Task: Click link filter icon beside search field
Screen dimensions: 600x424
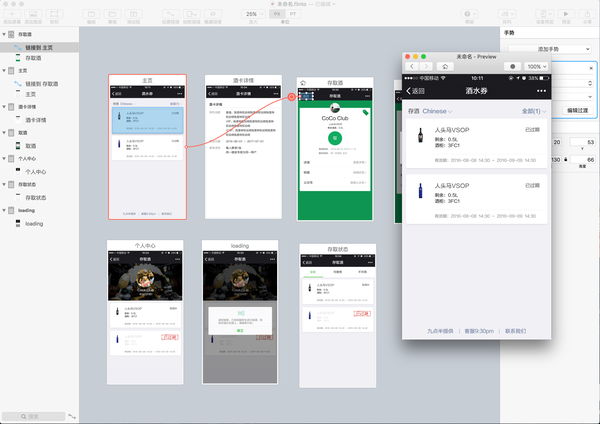Action: pyautogui.click(x=72, y=416)
